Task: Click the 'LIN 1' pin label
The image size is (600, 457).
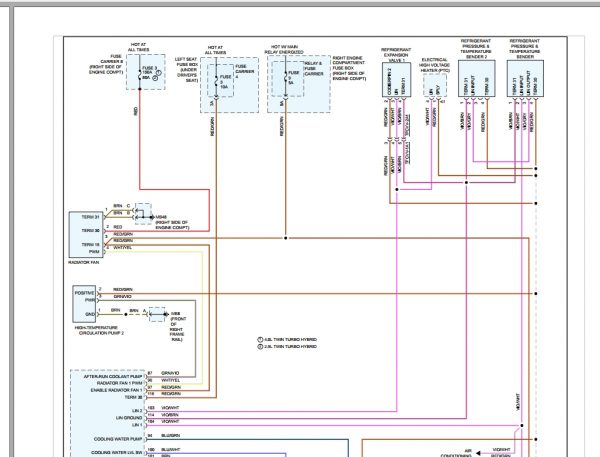Action: (x=137, y=425)
